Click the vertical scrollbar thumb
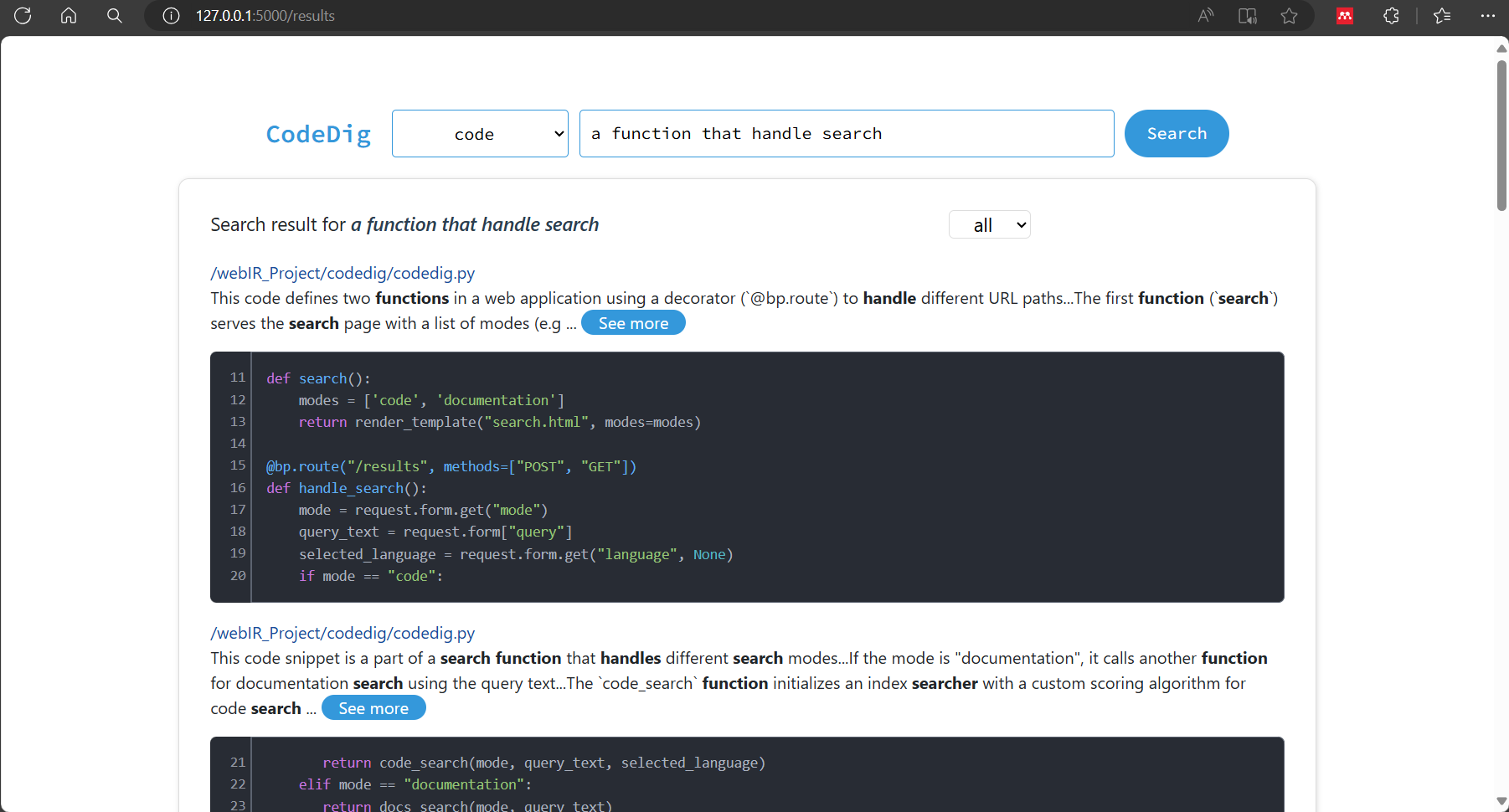Viewport: 1509px width, 812px height. pos(1501,135)
